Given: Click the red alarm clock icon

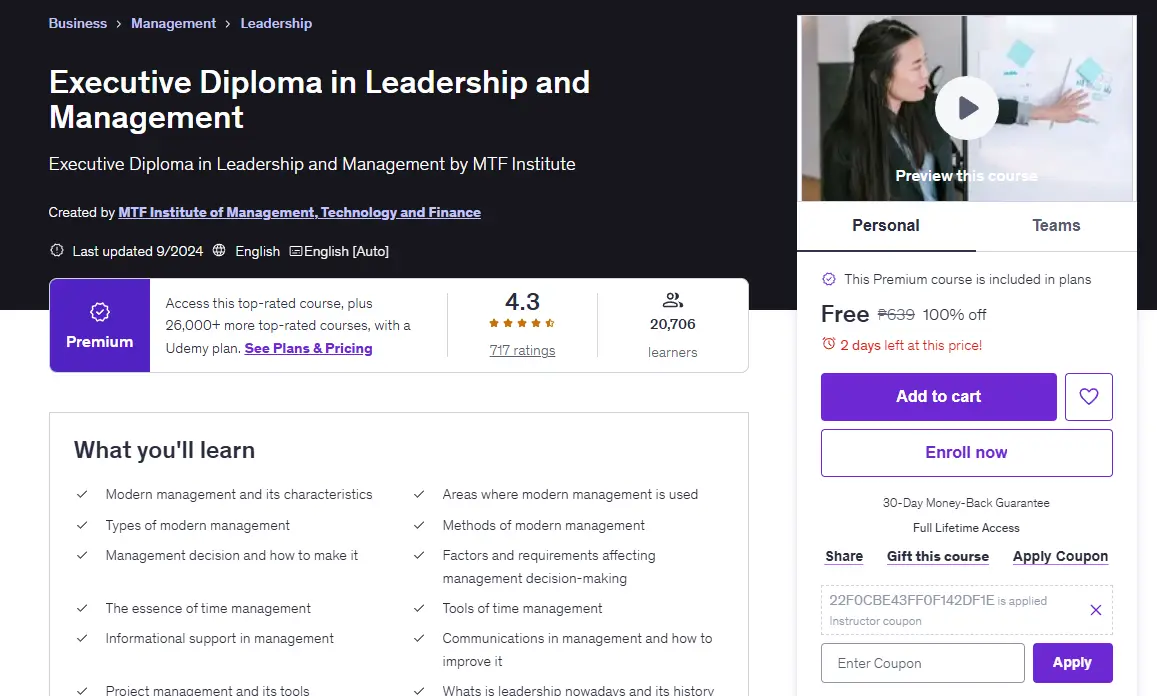Looking at the screenshot, I should [829, 344].
